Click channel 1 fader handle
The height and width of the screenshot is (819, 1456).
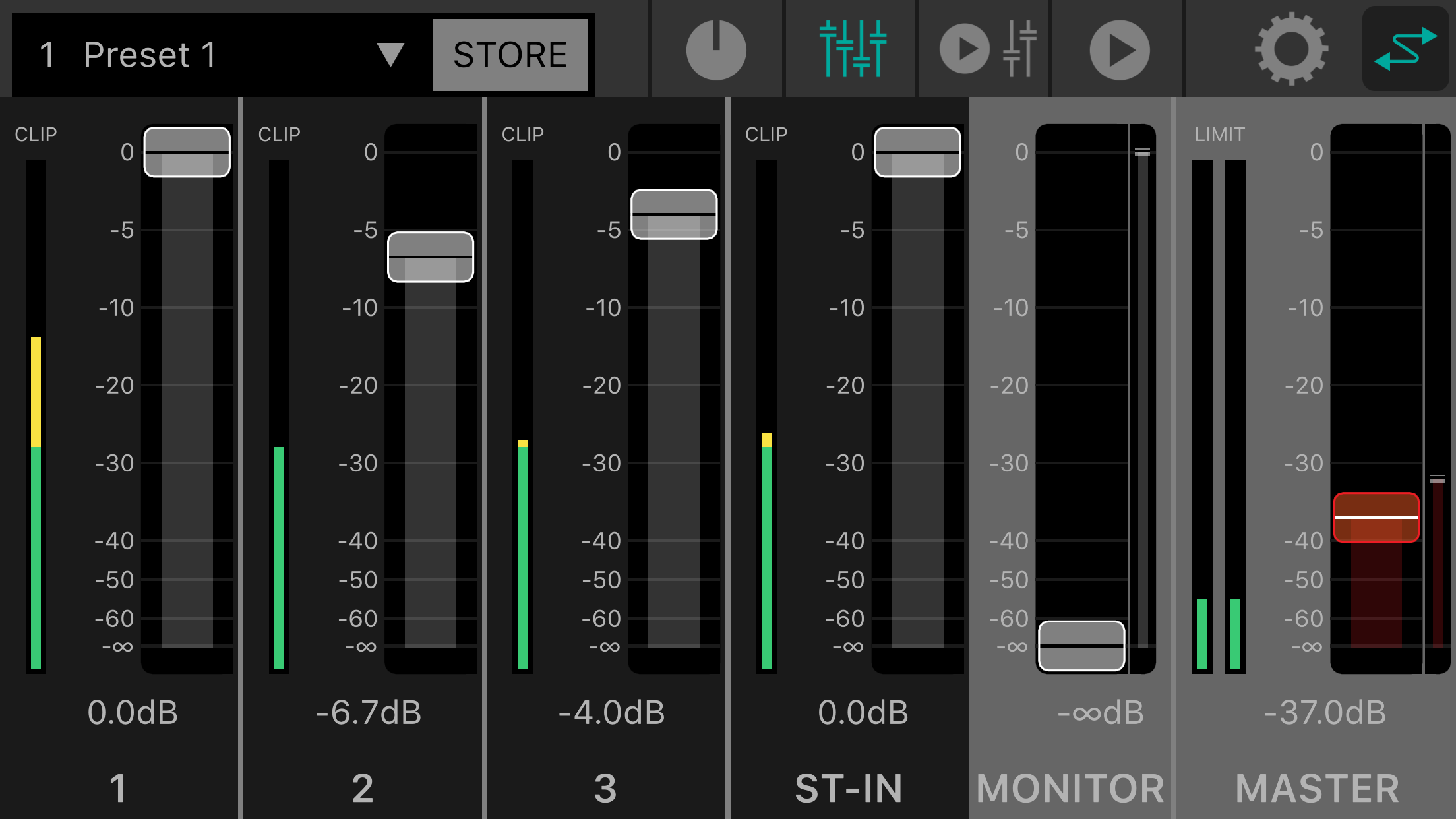coord(187,152)
